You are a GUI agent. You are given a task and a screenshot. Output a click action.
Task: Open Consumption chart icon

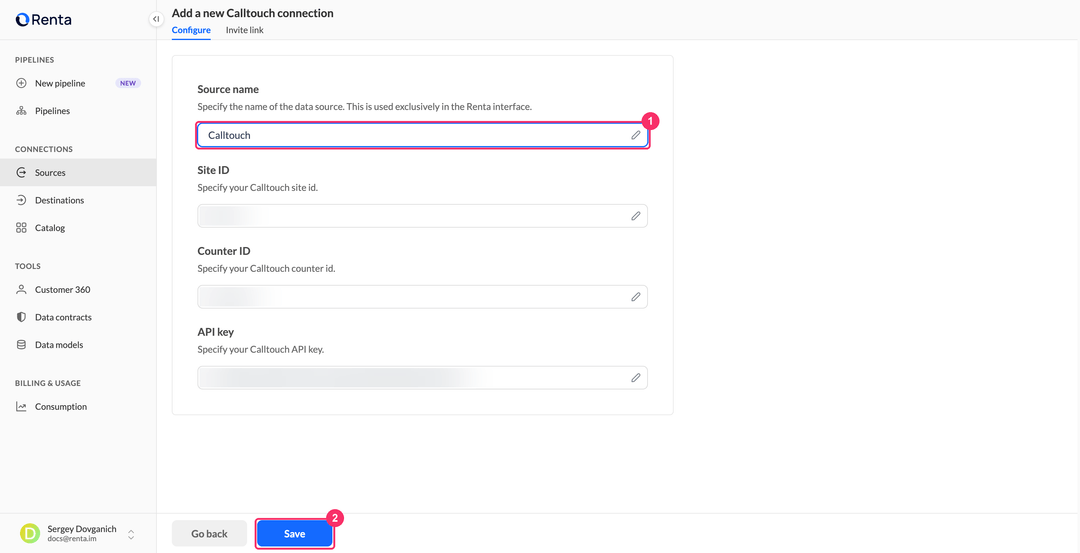[21, 407]
